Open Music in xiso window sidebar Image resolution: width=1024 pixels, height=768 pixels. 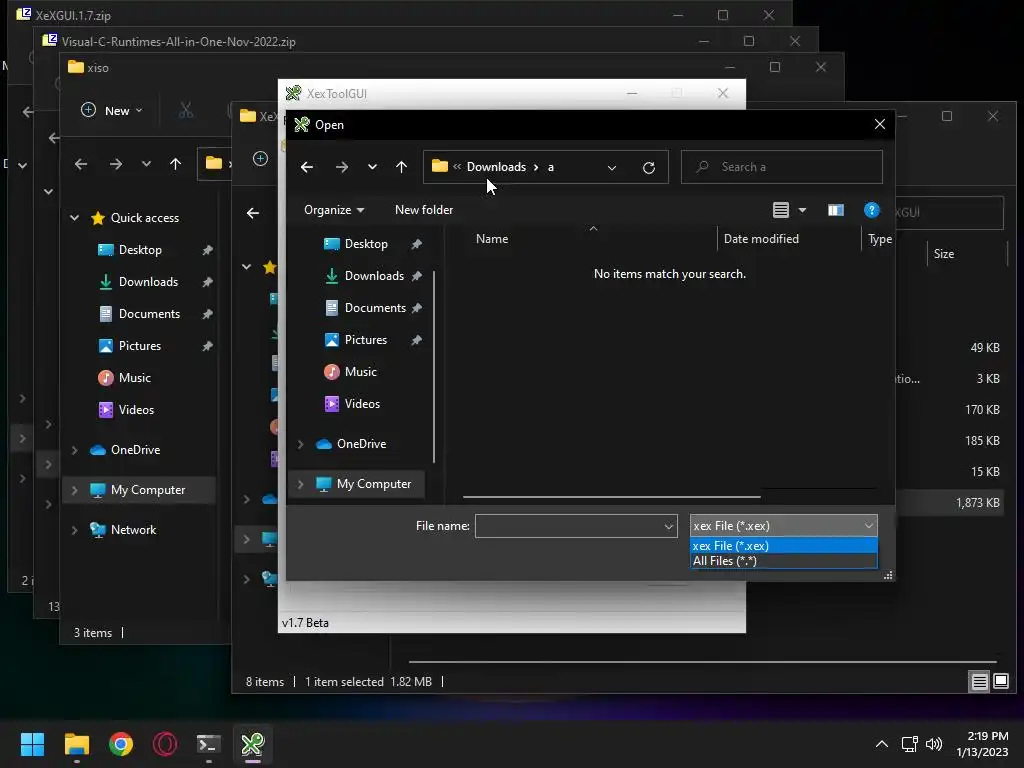pyautogui.click(x=135, y=378)
